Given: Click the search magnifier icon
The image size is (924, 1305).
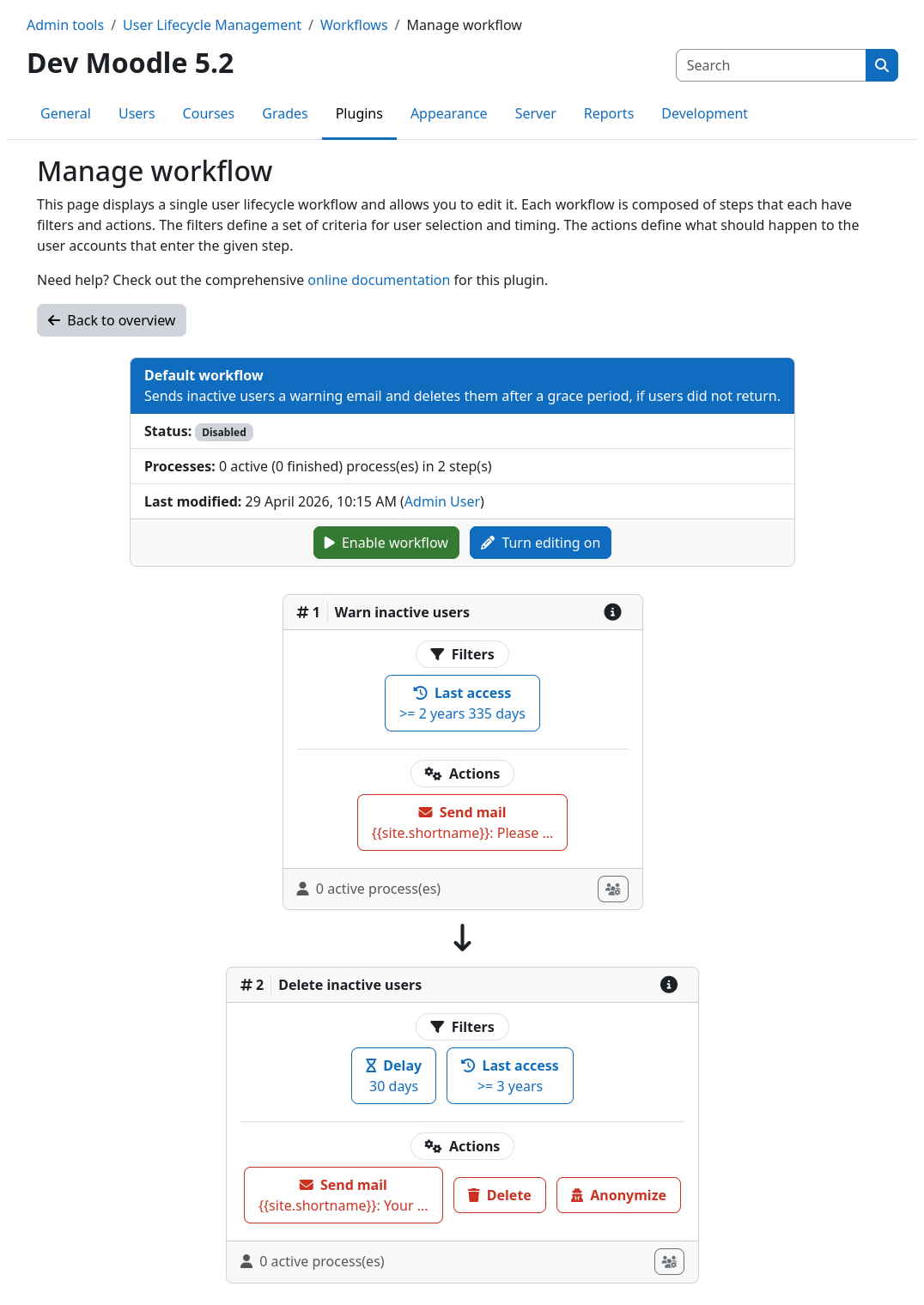Looking at the screenshot, I should click(x=881, y=64).
